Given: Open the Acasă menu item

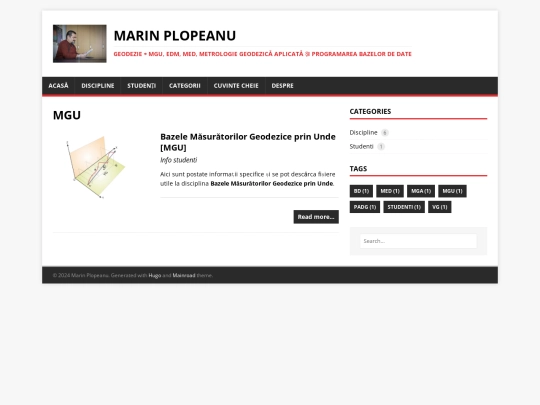Looking at the screenshot, I should click(x=58, y=86).
